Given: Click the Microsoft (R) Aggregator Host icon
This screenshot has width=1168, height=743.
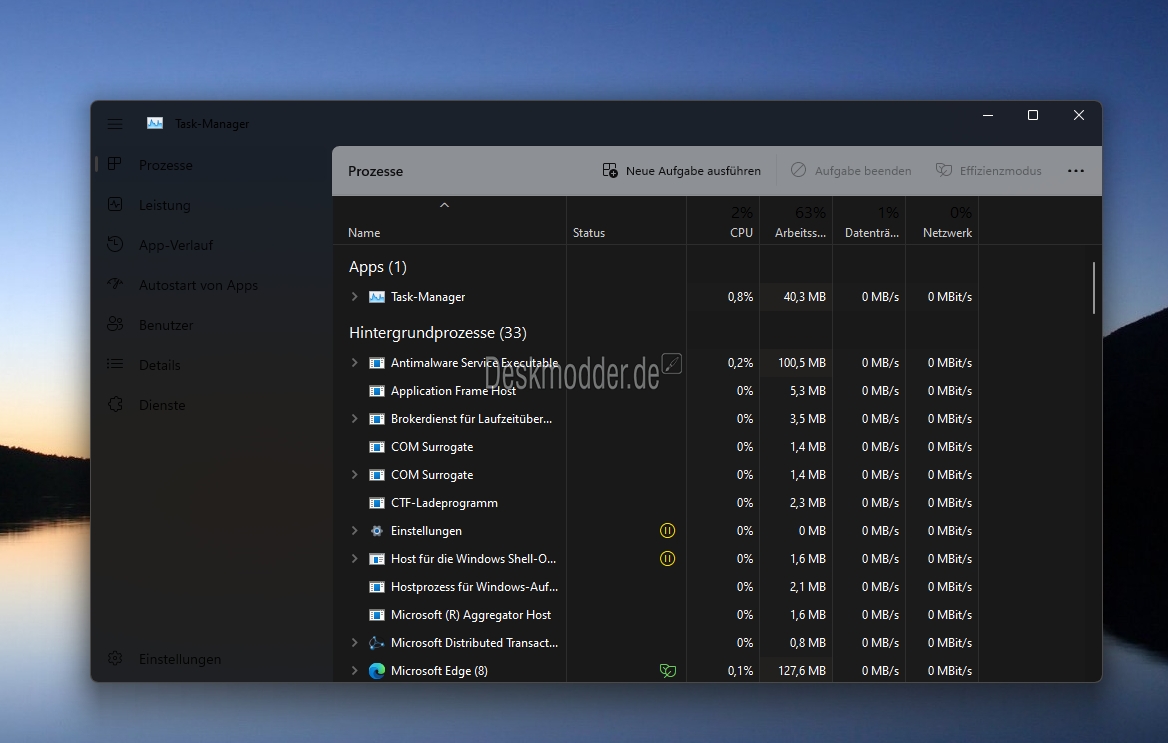Looking at the screenshot, I should [377, 615].
